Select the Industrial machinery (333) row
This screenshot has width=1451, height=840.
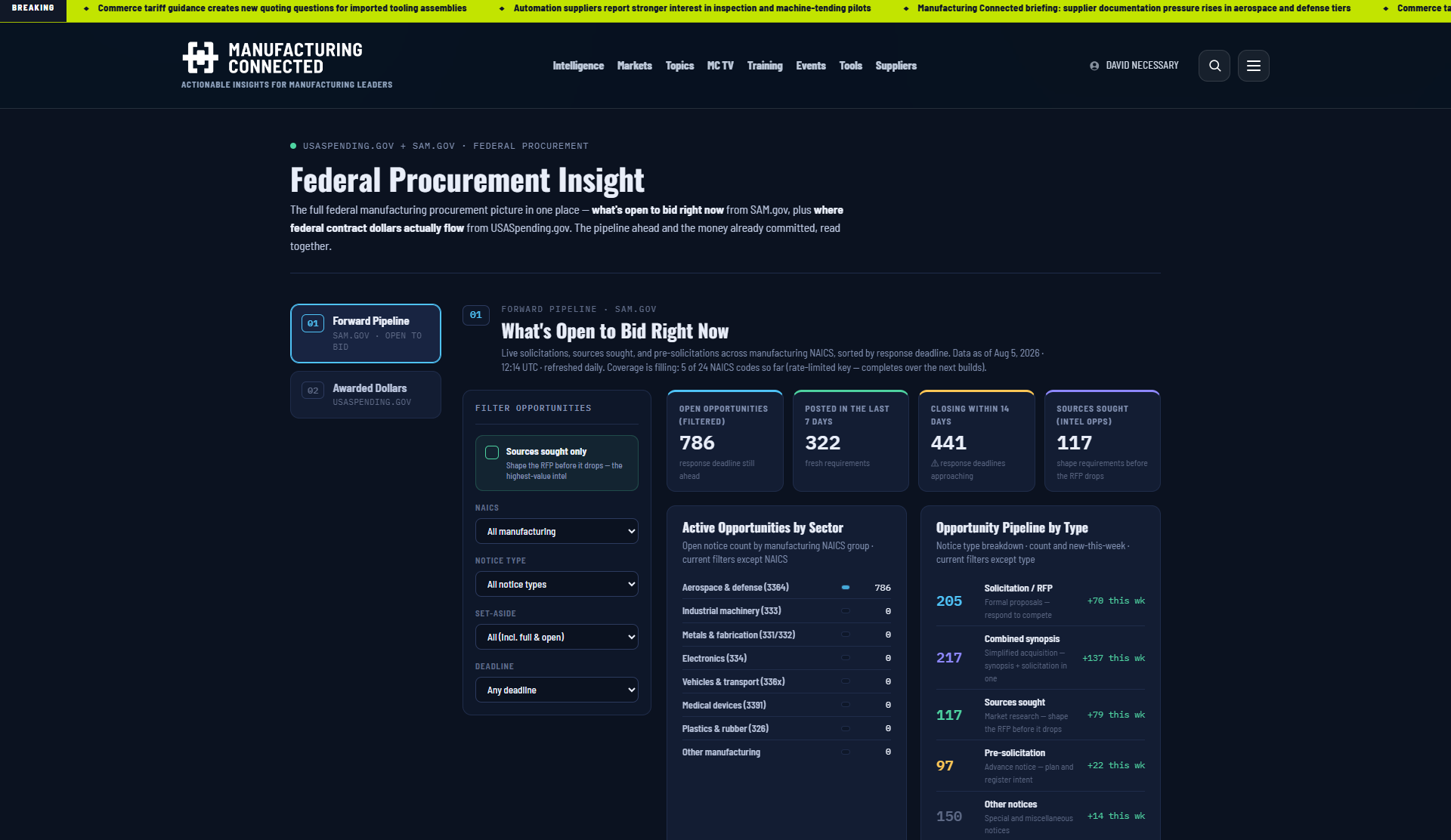point(787,611)
